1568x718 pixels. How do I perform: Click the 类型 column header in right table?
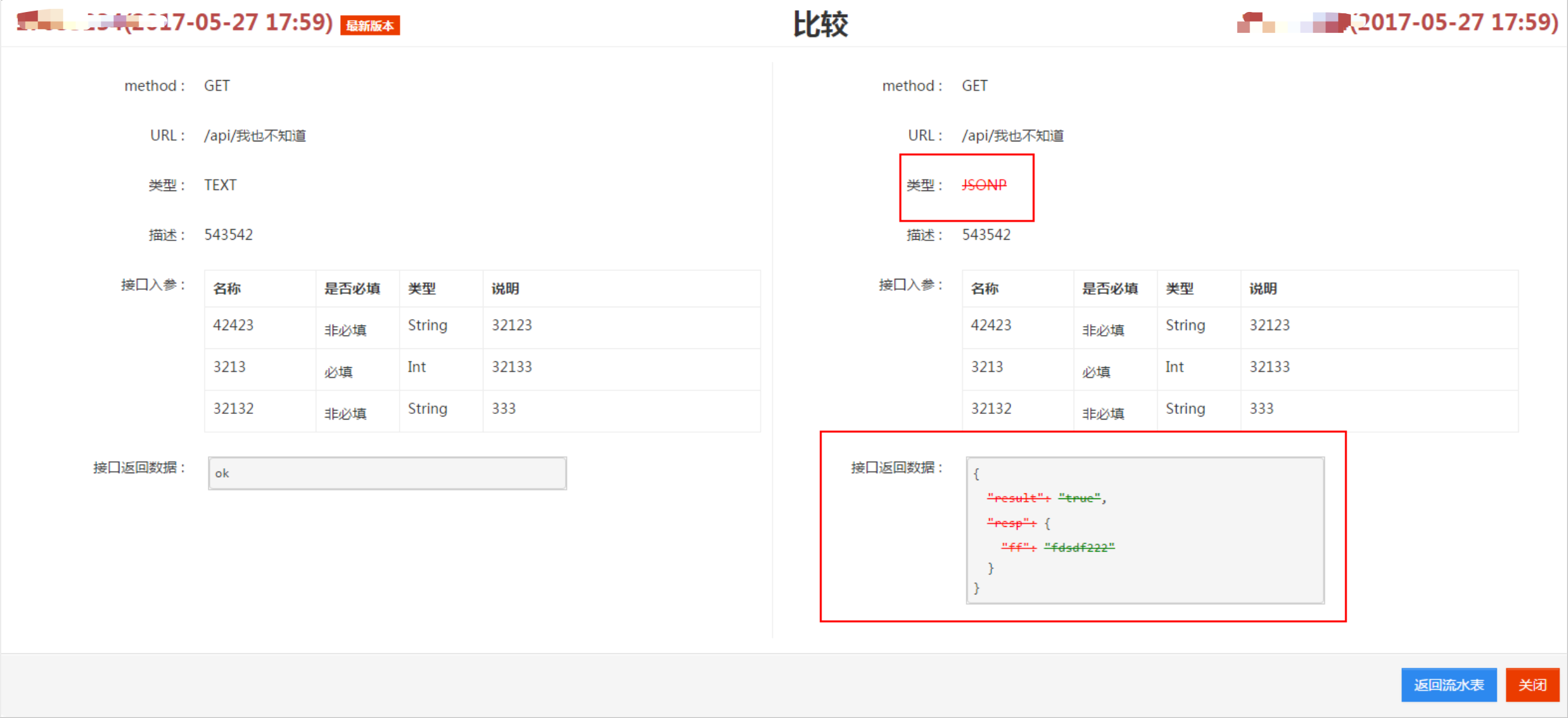1179,289
